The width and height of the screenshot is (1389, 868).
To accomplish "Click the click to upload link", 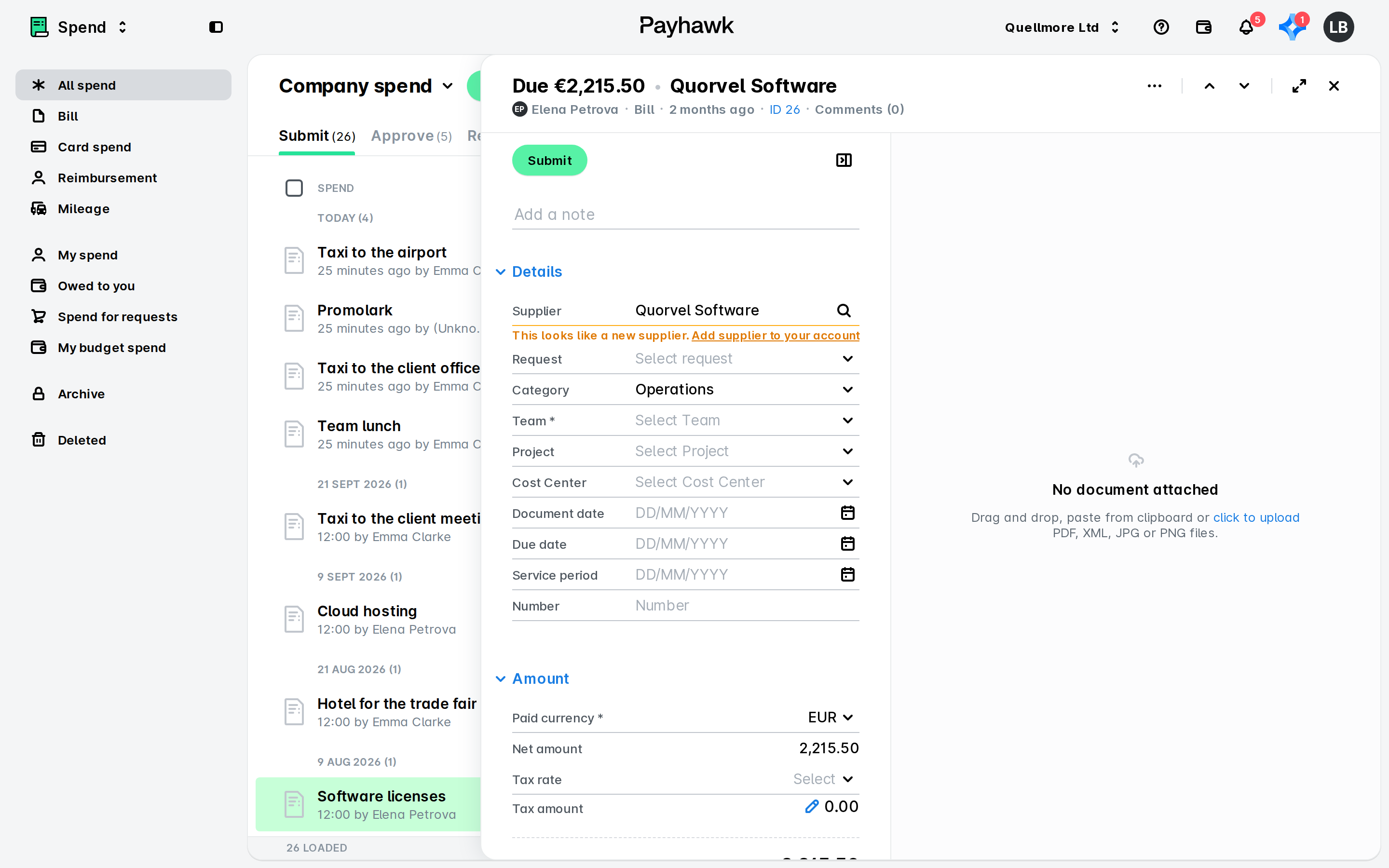I will [1256, 517].
